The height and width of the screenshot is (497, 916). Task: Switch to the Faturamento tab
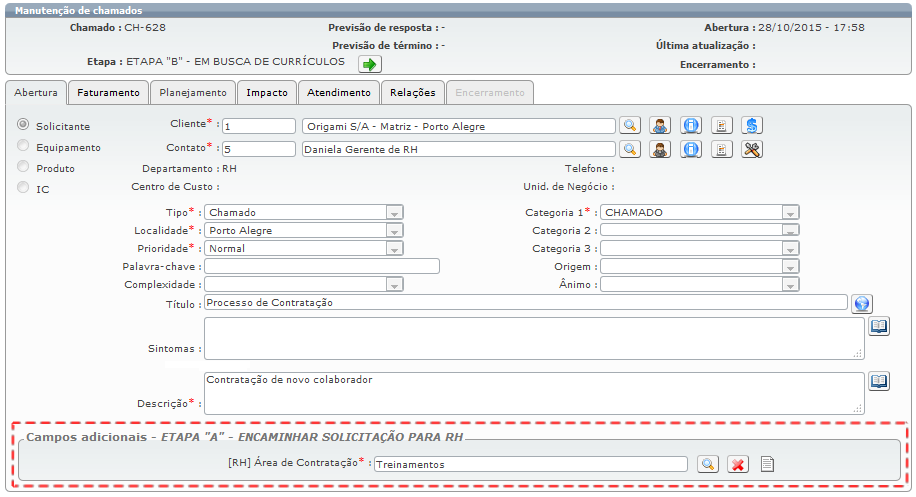[108, 93]
